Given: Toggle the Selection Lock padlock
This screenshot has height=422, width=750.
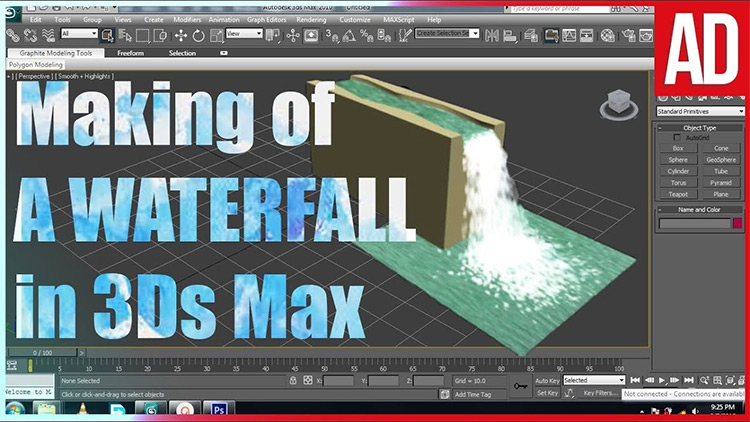Looking at the screenshot, I should click(x=293, y=380).
